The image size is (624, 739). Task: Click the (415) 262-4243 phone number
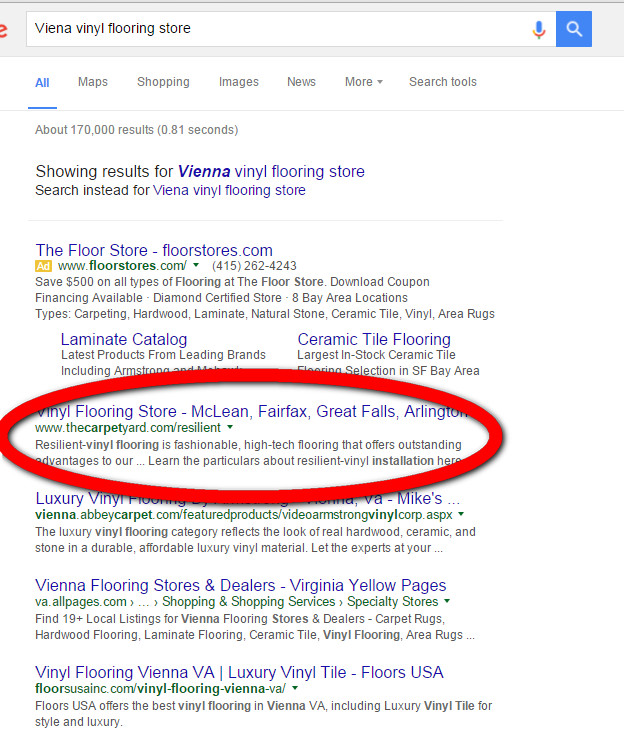coord(254,266)
